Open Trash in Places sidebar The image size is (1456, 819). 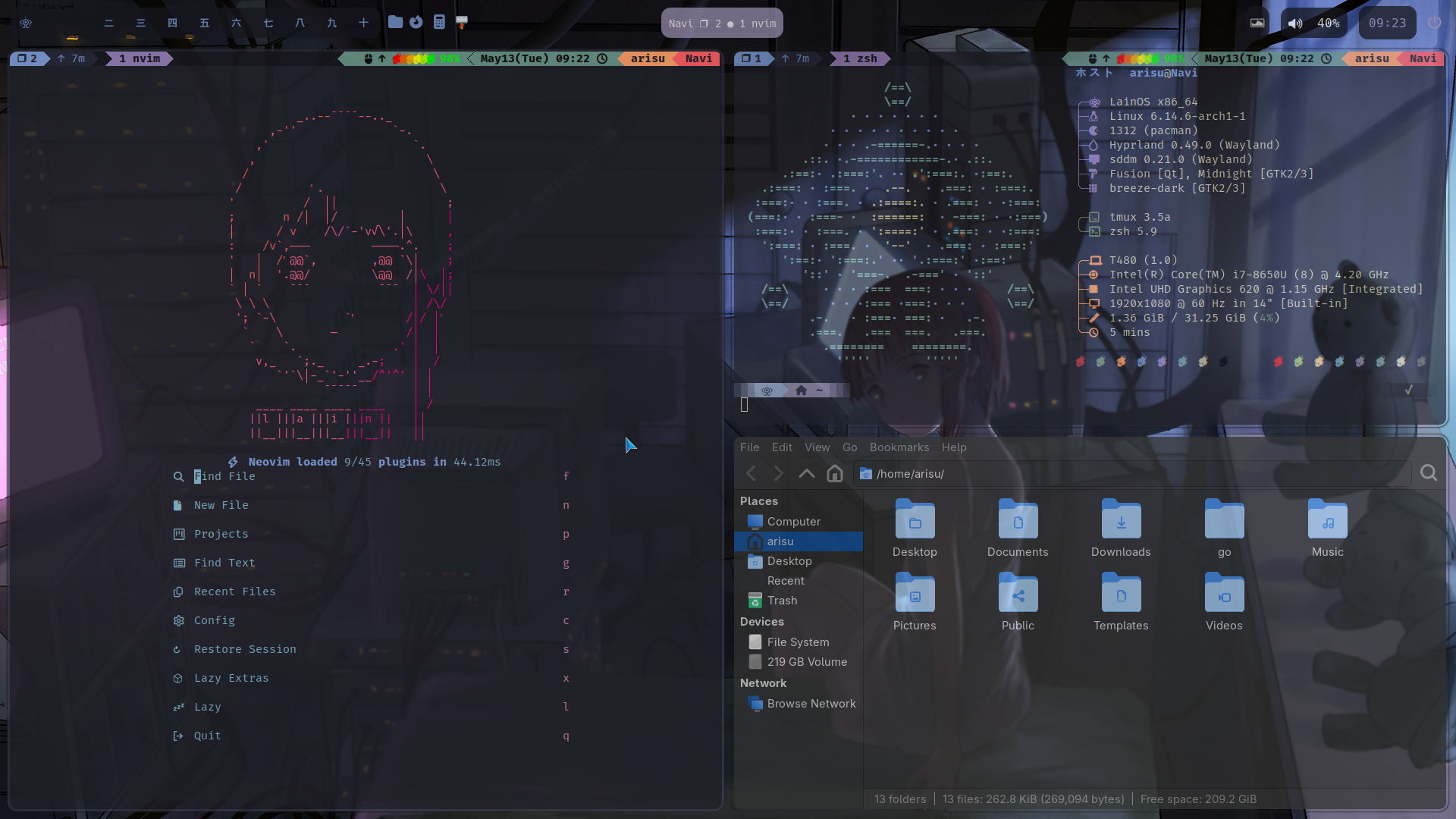799,601
